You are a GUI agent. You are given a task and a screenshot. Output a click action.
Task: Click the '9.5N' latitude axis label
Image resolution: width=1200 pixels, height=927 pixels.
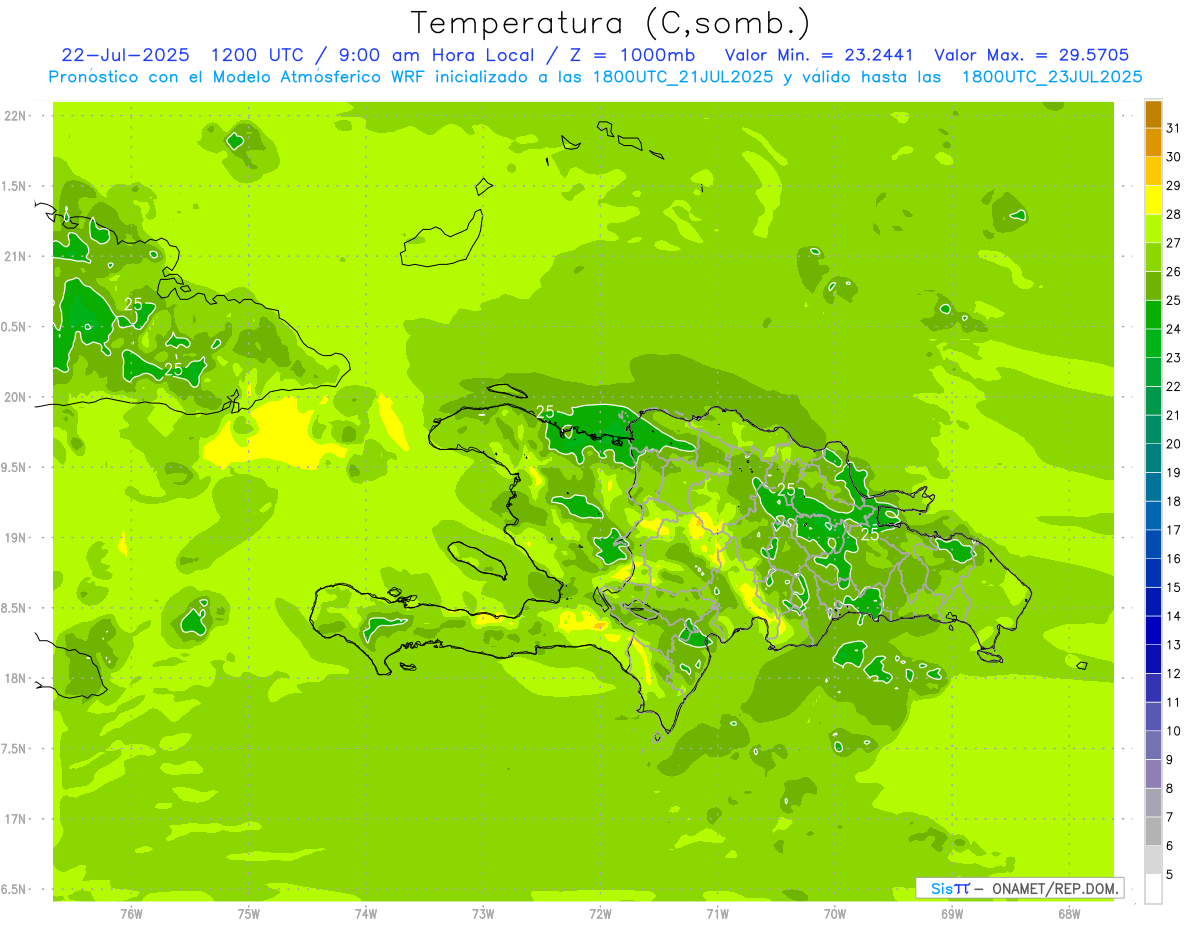pyautogui.click(x=13, y=467)
